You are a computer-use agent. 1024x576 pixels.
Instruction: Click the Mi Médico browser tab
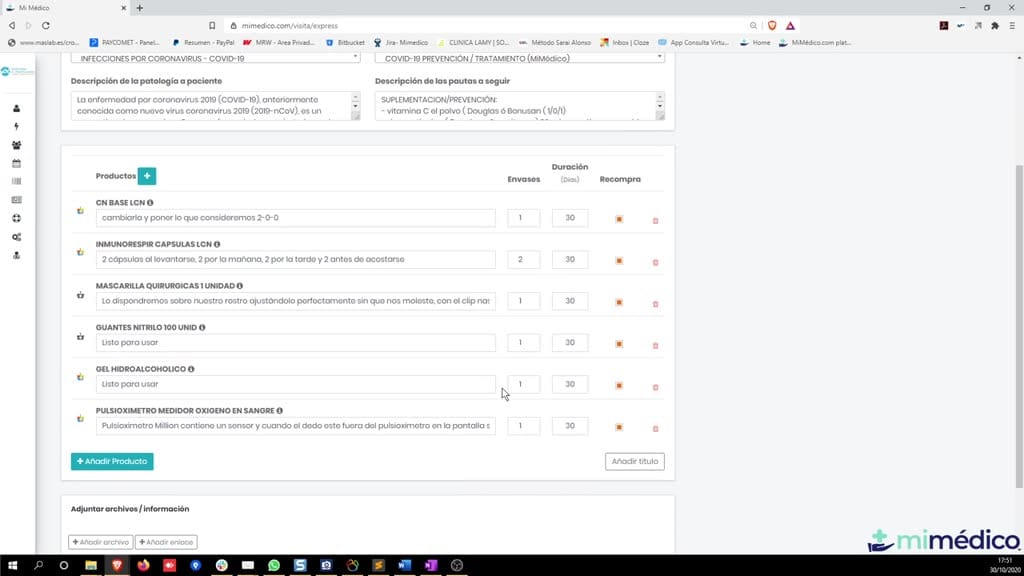(65, 8)
